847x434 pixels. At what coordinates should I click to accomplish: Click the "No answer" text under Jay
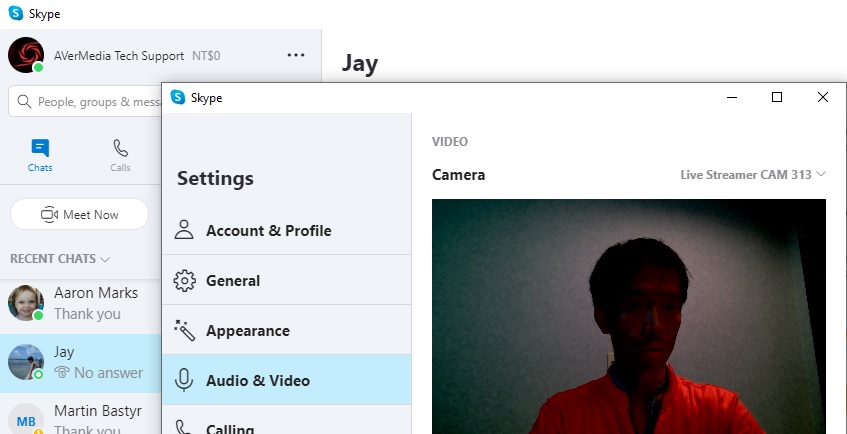tap(109, 372)
